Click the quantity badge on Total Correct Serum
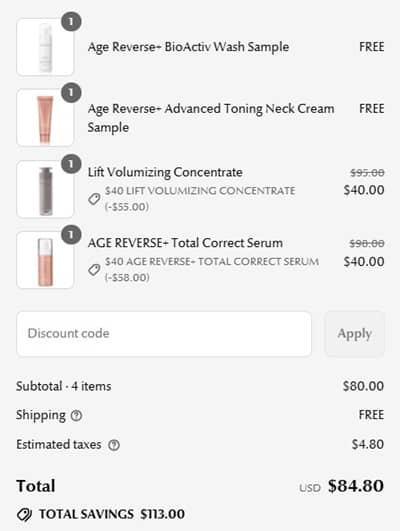 (71, 235)
